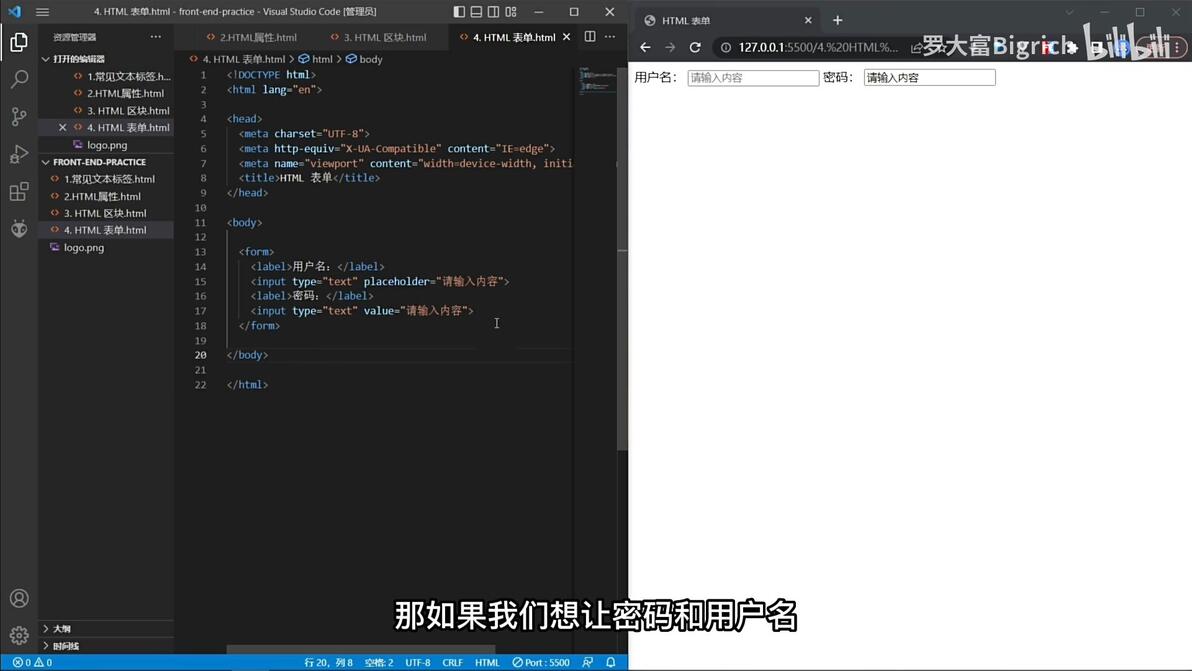Viewport: 1192px width, 671px height.
Task: Toggle the bottom panel layout icon
Action: (x=476, y=11)
